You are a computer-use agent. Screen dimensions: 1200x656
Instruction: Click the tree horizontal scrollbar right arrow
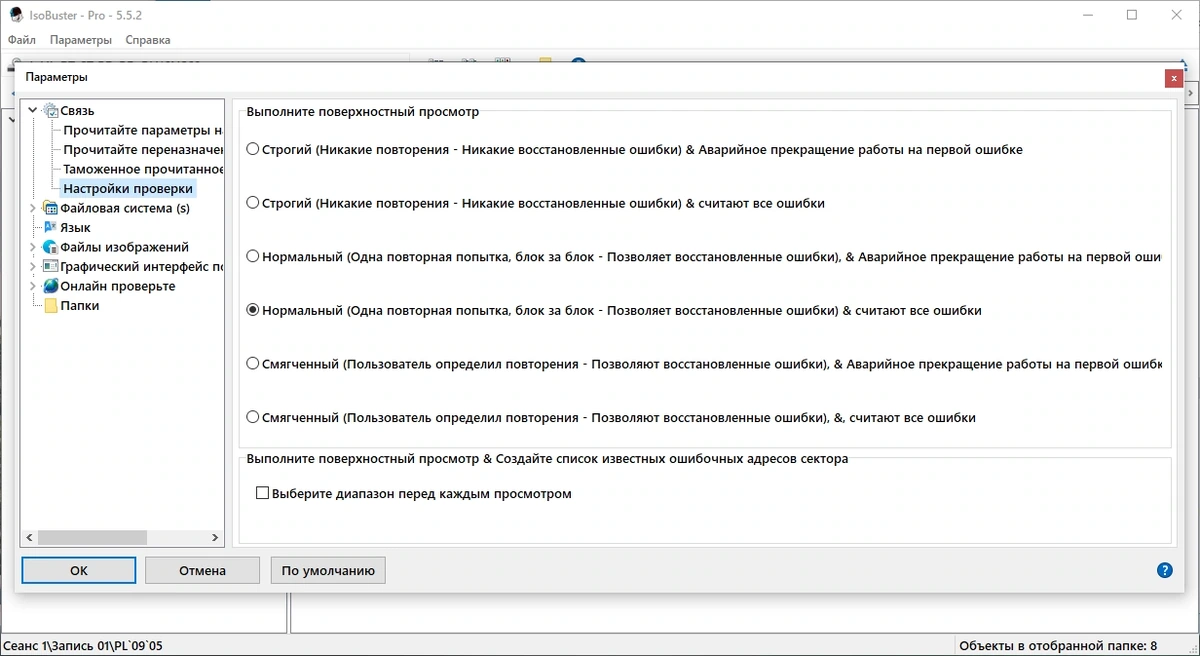point(215,538)
